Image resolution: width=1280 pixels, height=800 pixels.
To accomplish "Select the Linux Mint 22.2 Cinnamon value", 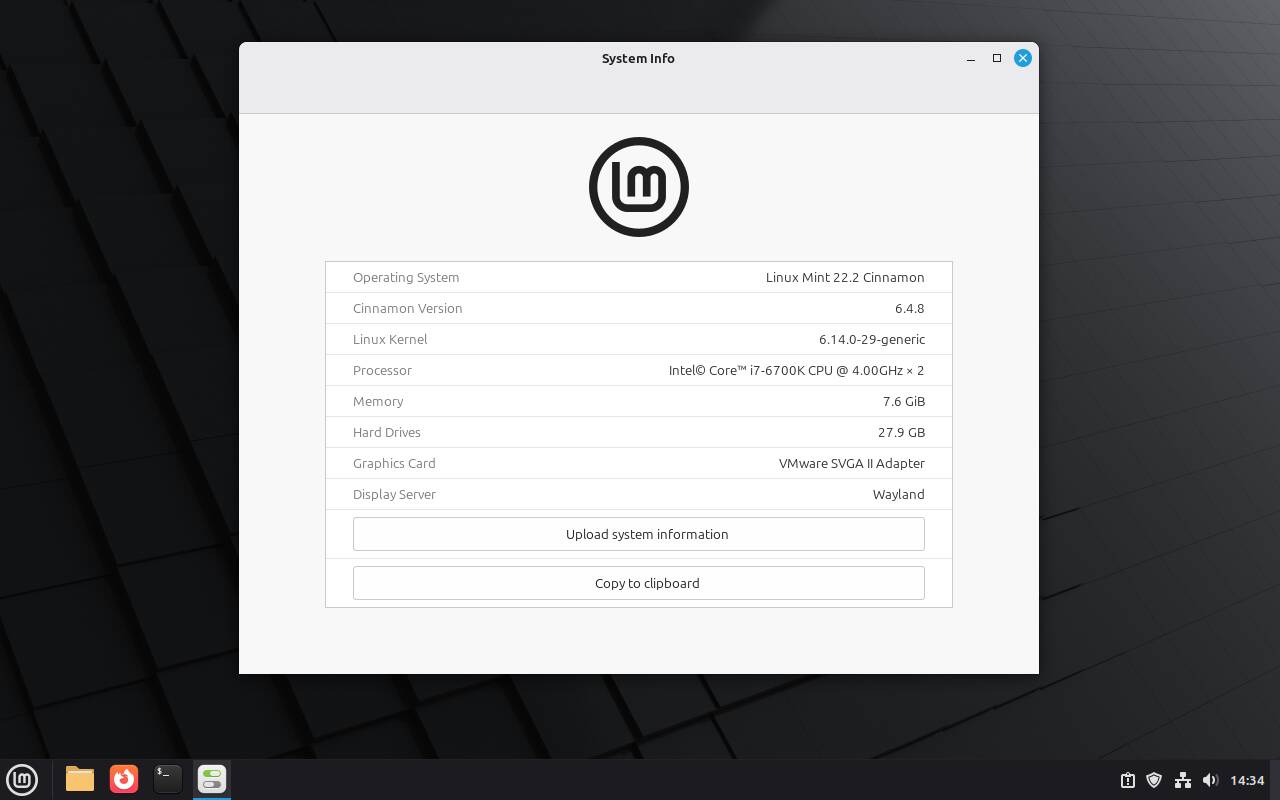I will tap(845, 277).
